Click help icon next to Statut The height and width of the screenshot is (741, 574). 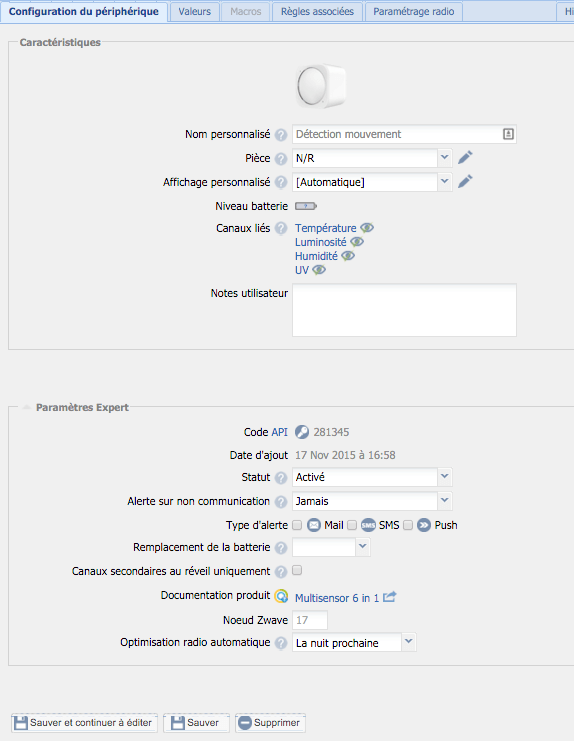[x=281, y=478]
